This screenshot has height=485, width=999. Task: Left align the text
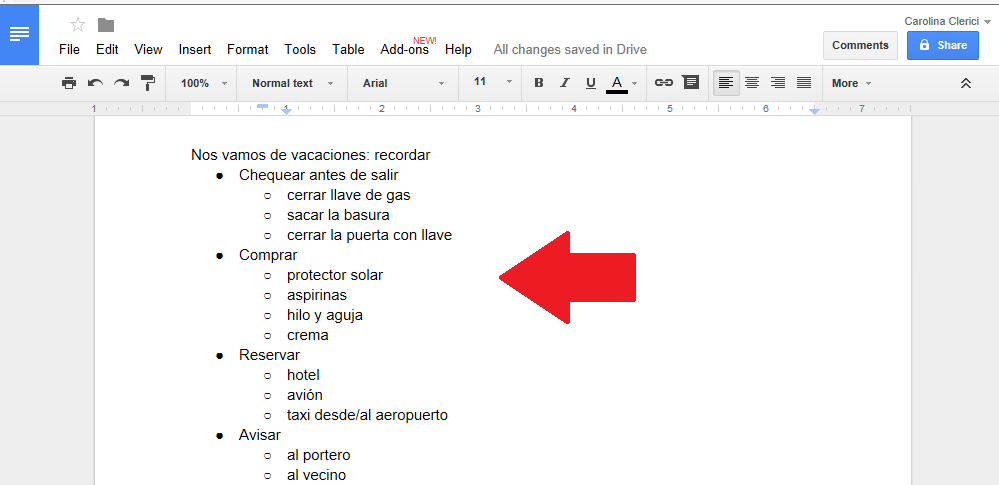tap(726, 83)
